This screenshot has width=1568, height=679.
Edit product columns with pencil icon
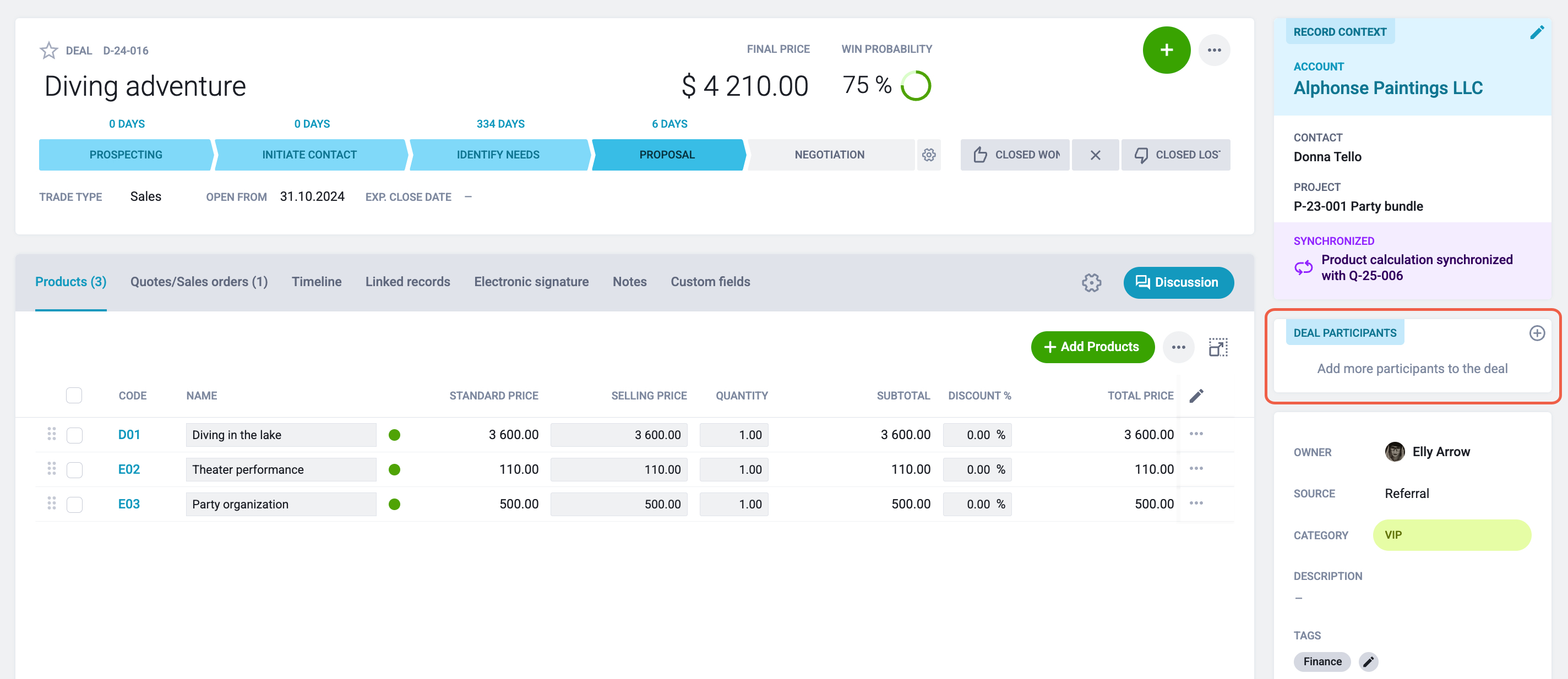pyautogui.click(x=1196, y=396)
